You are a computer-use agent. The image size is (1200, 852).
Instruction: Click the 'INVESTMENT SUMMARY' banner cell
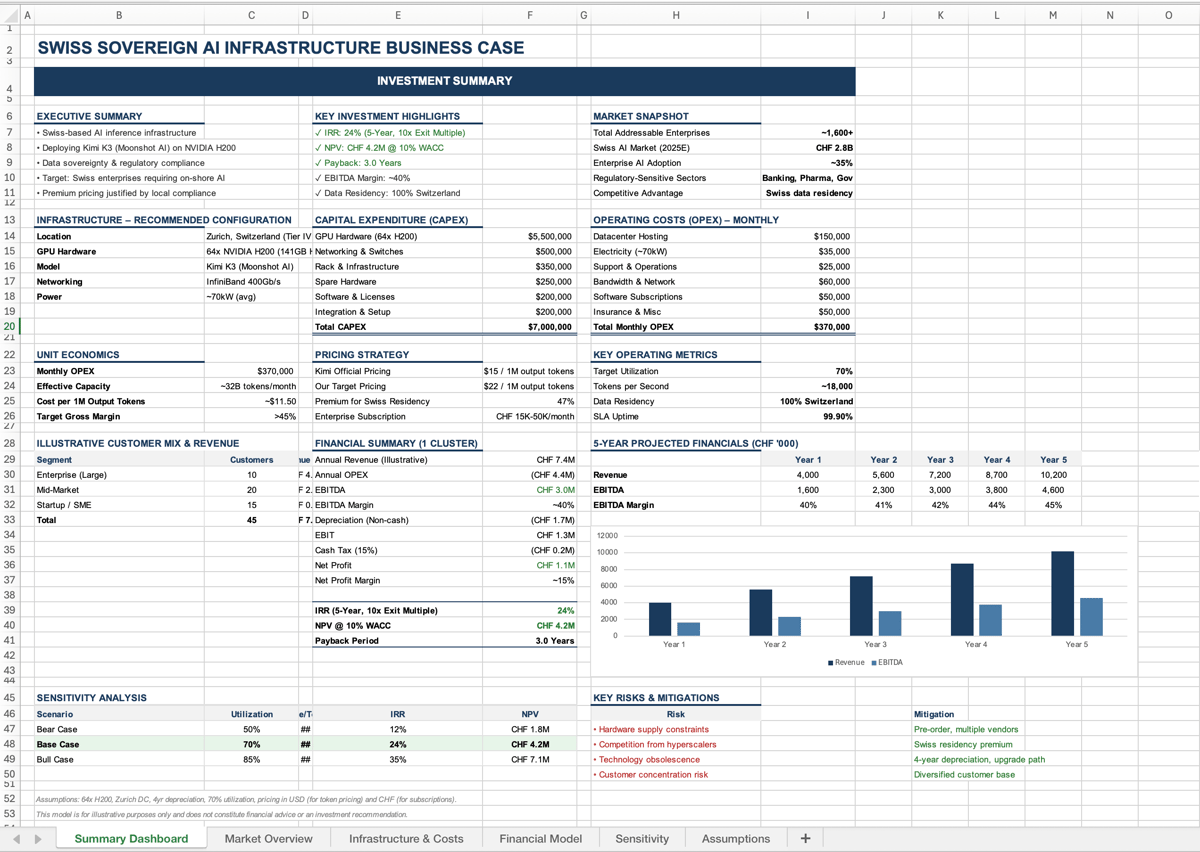coord(444,81)
